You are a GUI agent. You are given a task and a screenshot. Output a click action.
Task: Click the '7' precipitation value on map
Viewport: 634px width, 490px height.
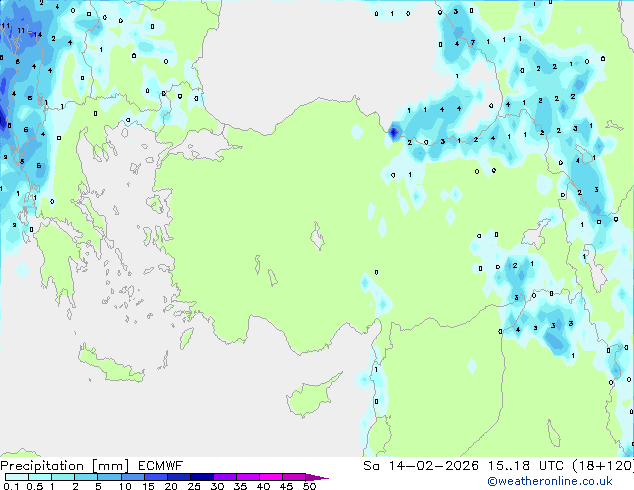pos(472,42)
